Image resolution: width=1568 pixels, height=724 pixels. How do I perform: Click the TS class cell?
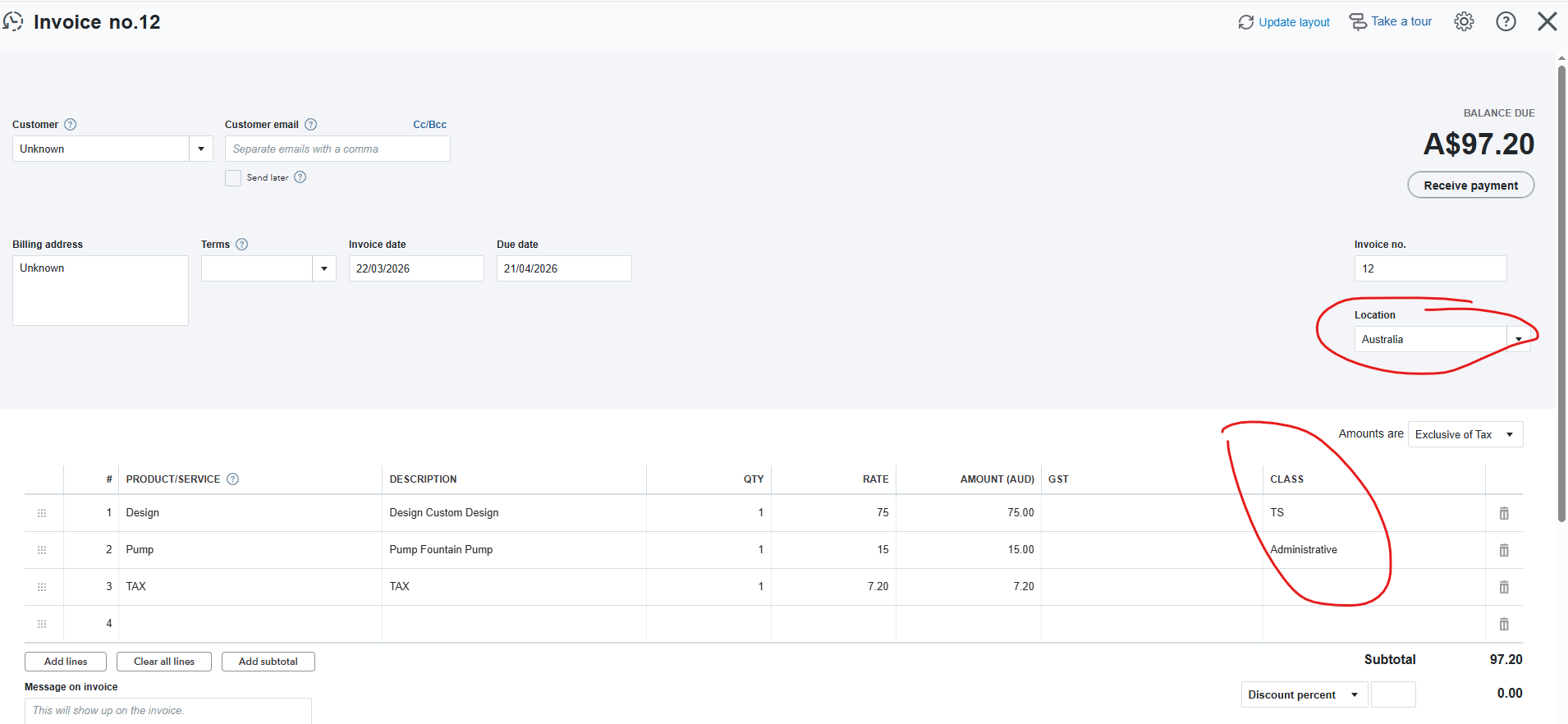pos(1373,513)
